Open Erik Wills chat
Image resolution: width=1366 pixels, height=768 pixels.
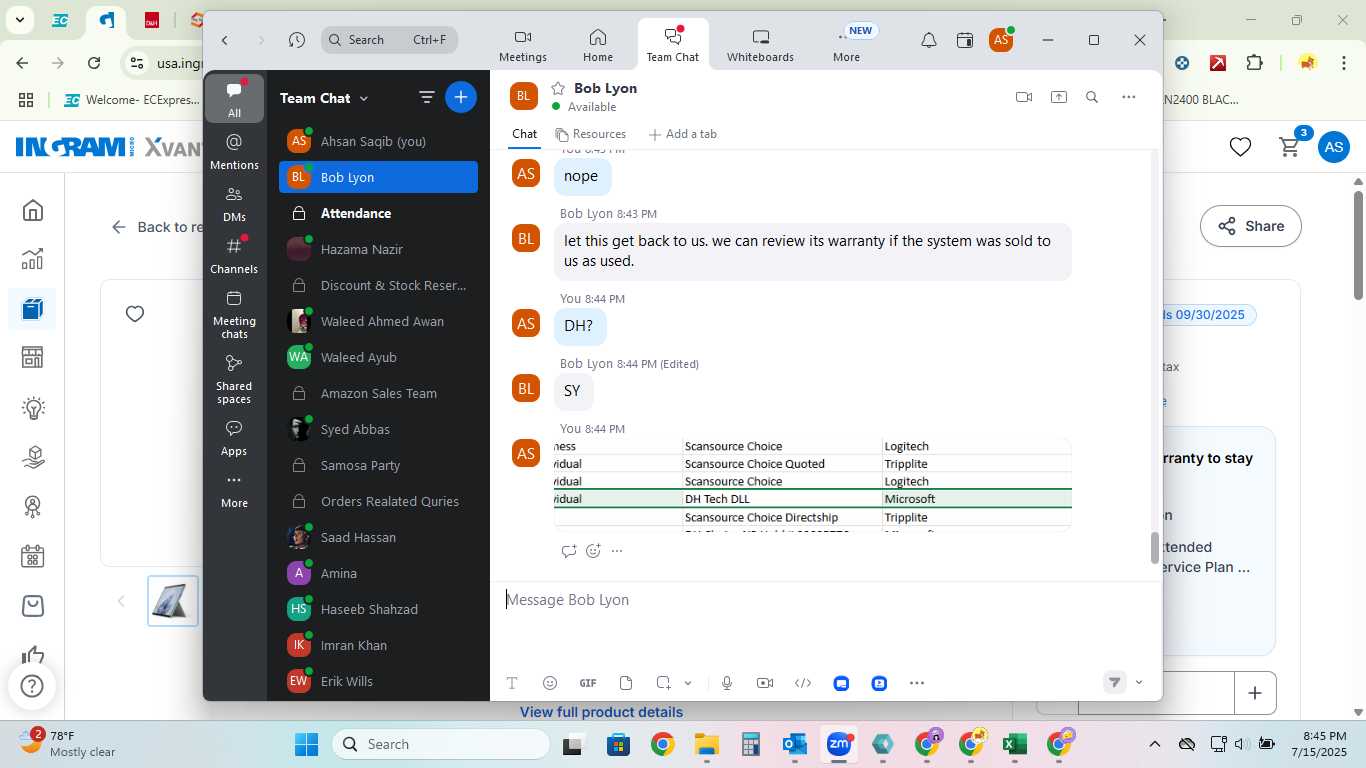pos(378,681)
